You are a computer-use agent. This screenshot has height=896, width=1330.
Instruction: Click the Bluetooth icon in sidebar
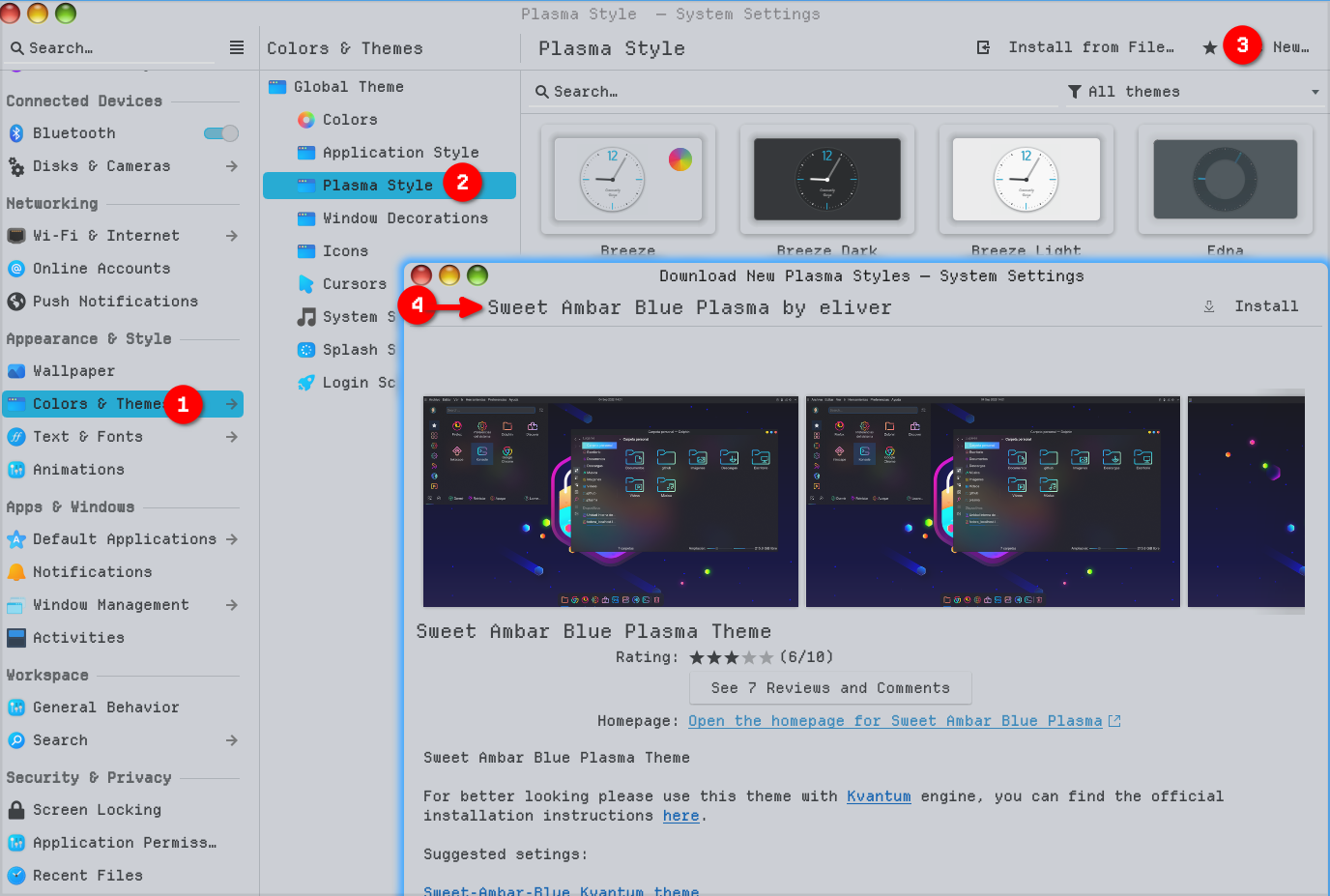[x=16, y=133]
